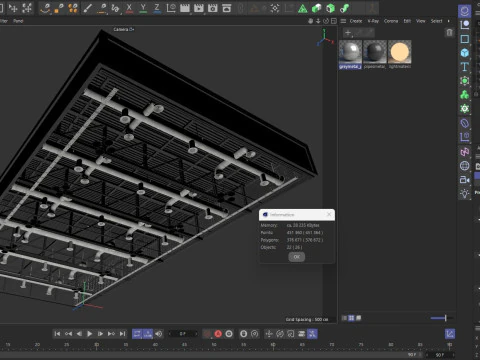
Task: Select the greymetal material thumbnail
Action: [x=350, y=52]
